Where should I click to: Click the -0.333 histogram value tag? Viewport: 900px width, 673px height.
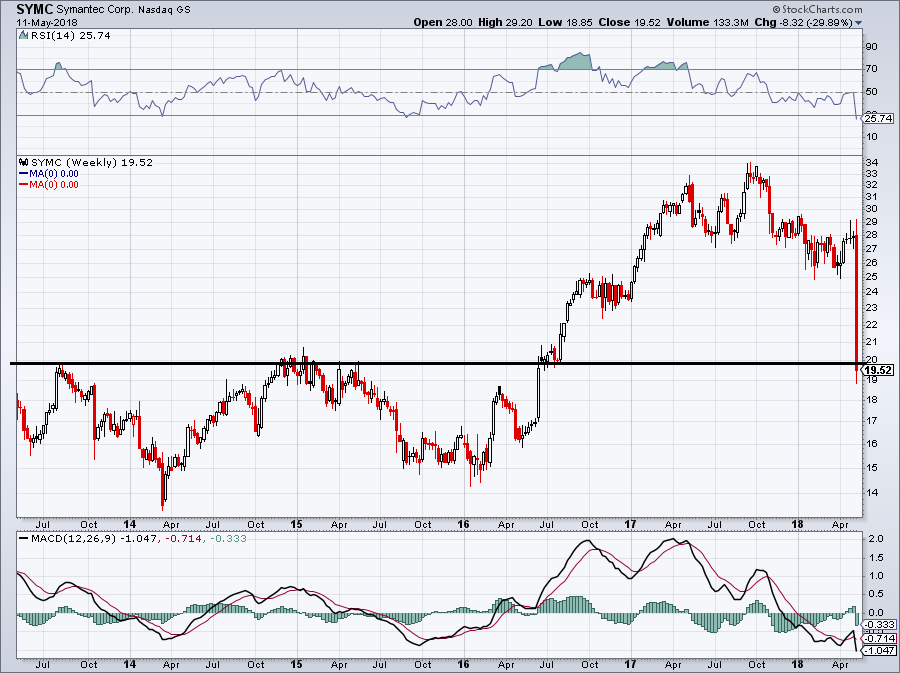[x=880, y=625]
